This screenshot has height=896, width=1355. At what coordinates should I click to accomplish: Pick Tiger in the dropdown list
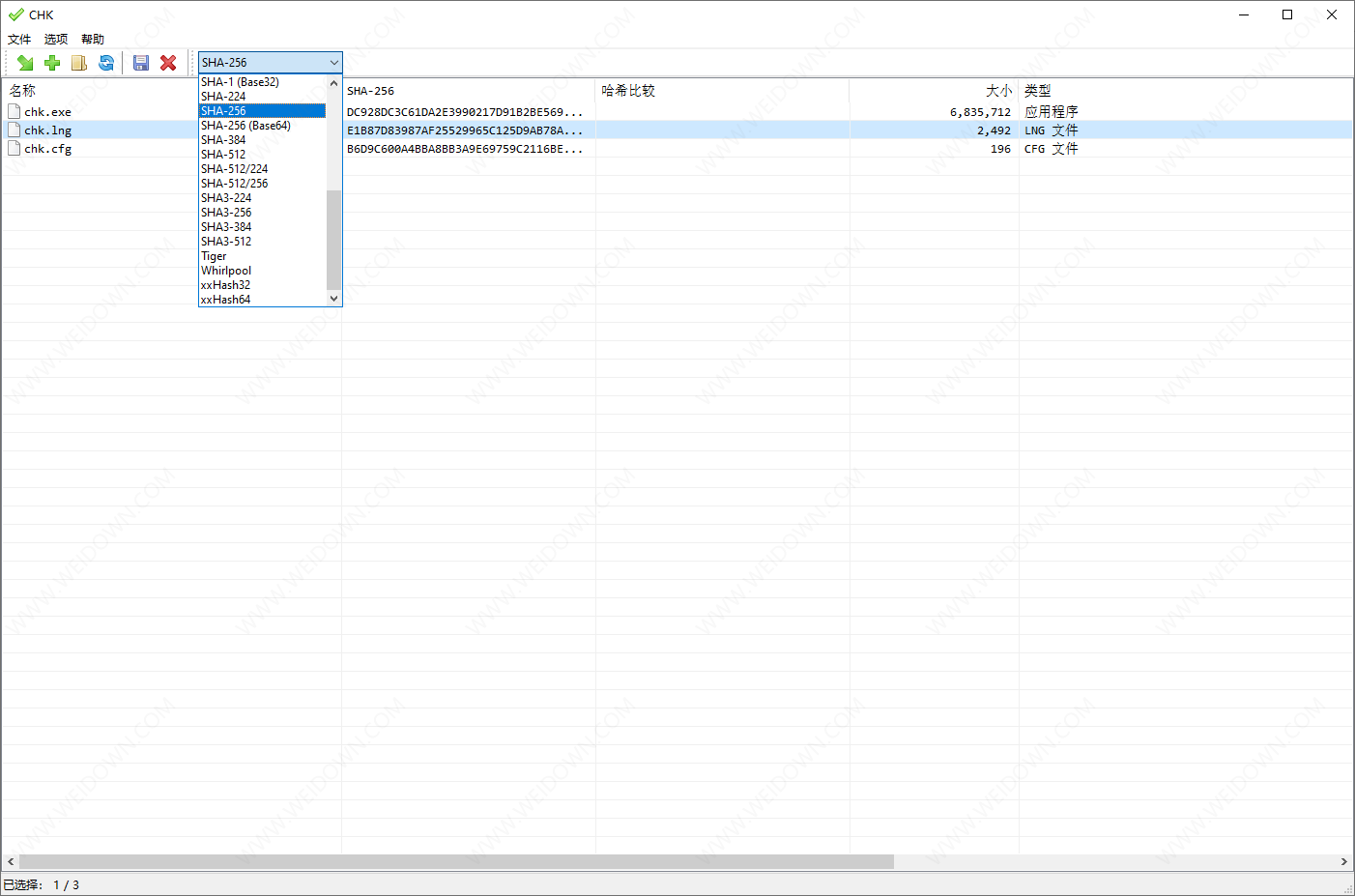point(263,256)
